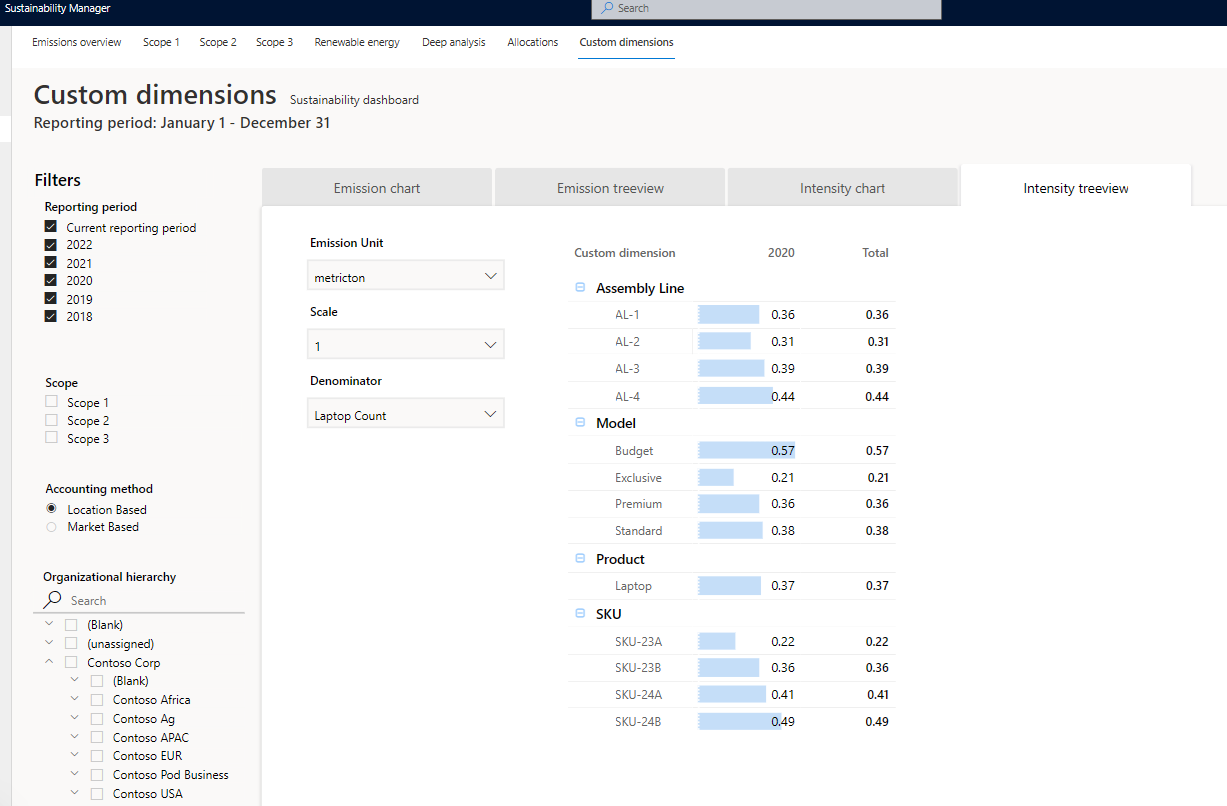Image resolution: width=1227 pixels, height=806 pixels.
Task: Collapse the Contoso Corp hierarchy chevron
Action: click(x=49, y=662)
